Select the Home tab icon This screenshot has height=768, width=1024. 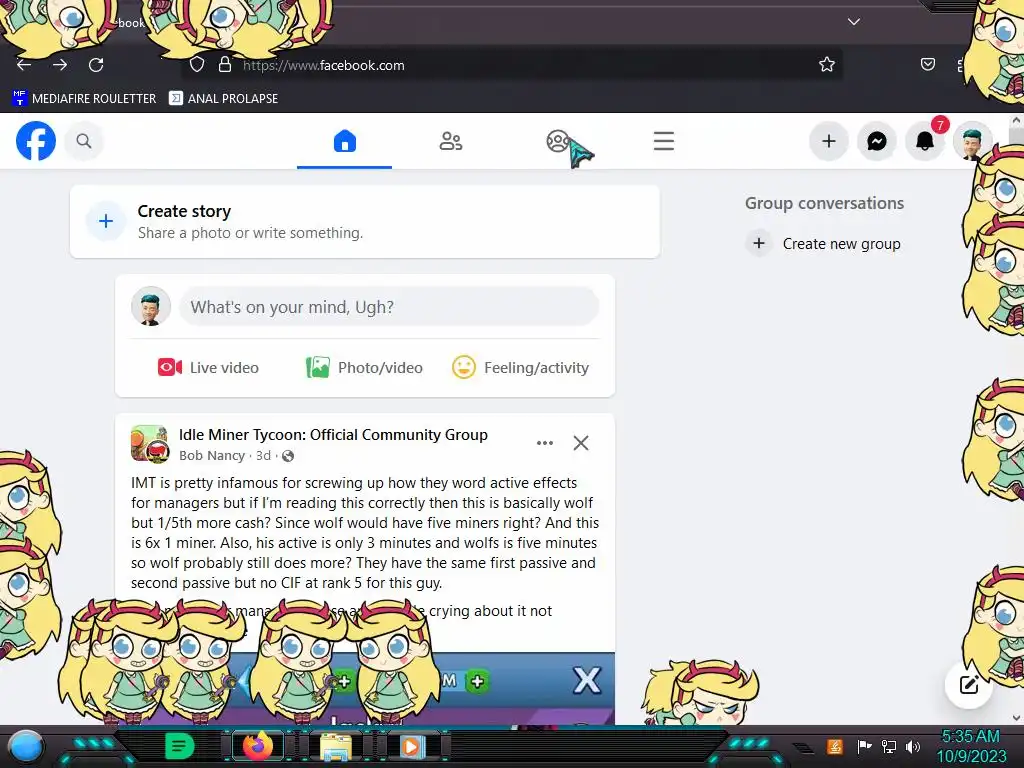click(345, 141)
